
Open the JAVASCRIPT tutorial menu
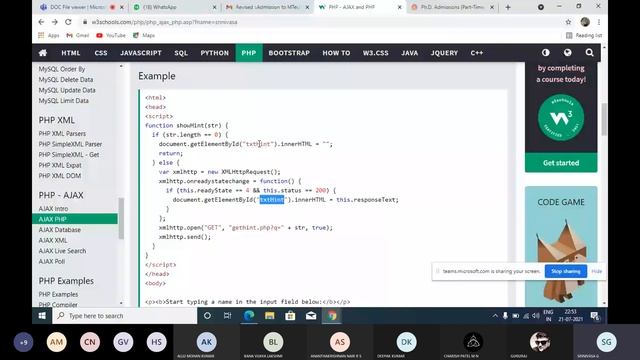point(141,53)
